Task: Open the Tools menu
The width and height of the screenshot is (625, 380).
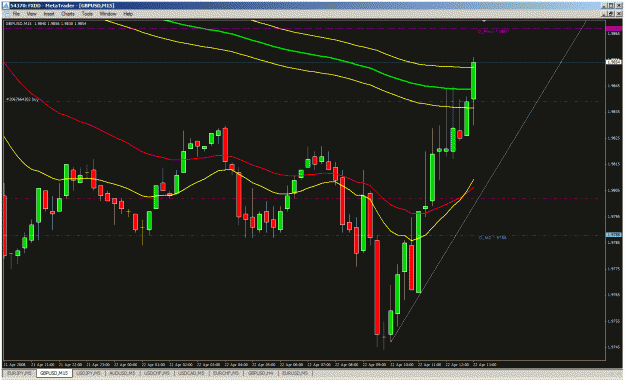Action: [87, 14]
